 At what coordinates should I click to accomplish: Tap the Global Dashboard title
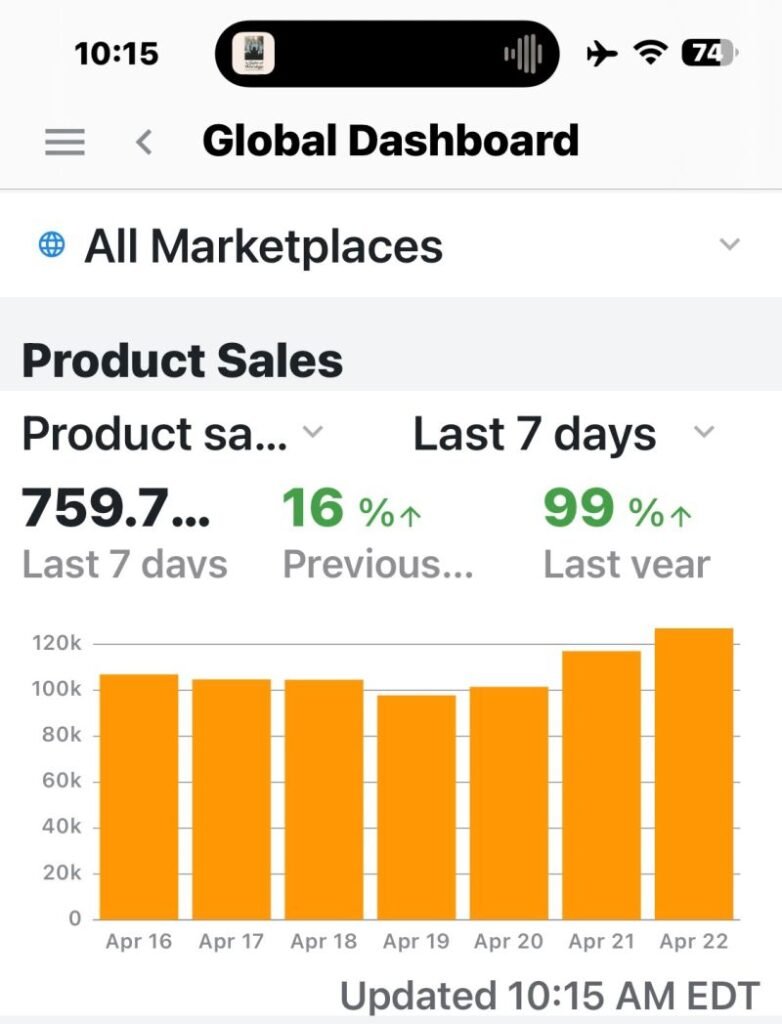(x=390, y=141)
